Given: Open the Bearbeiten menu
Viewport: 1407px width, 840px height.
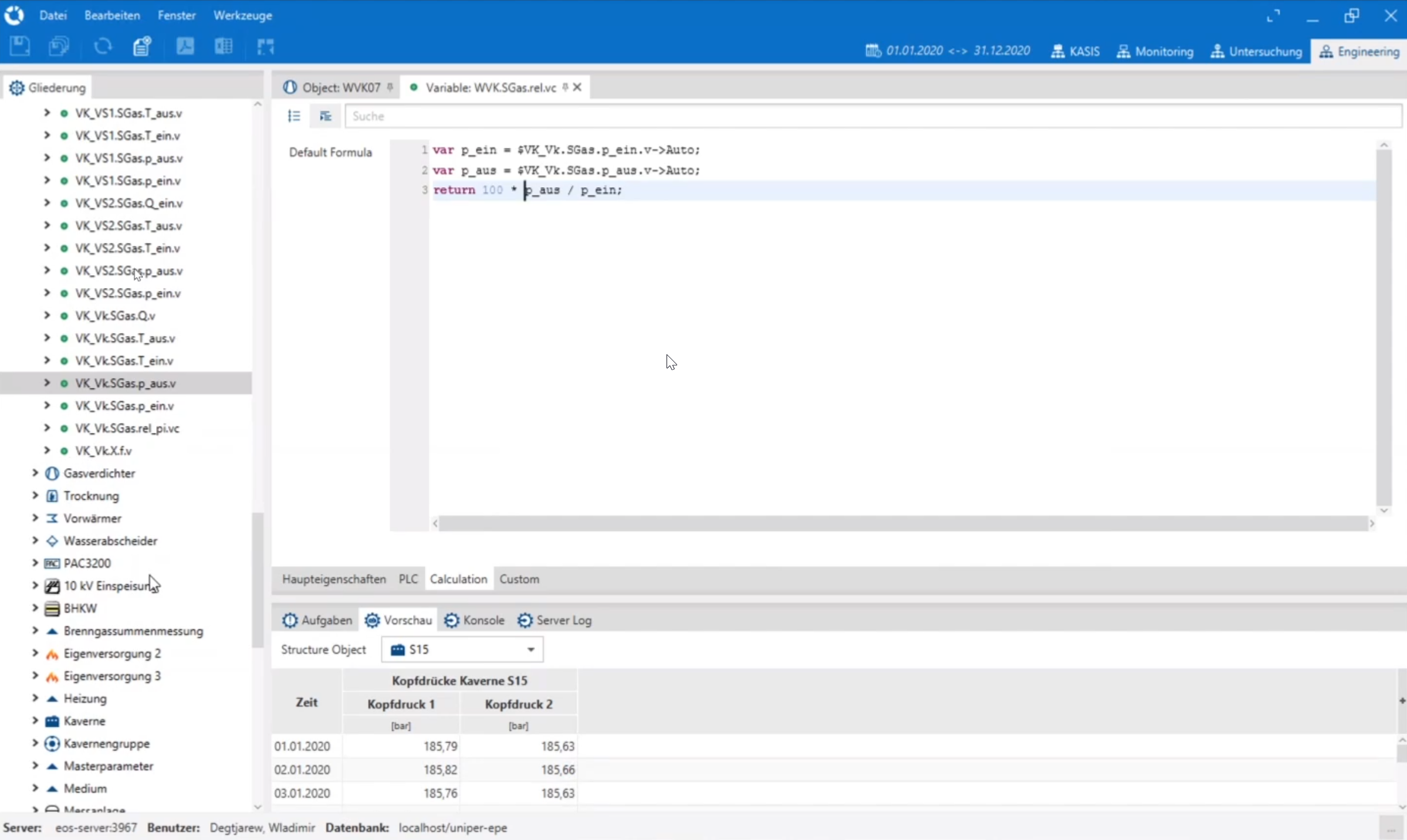Looking at the screenshot, I should tap(112, 16).
